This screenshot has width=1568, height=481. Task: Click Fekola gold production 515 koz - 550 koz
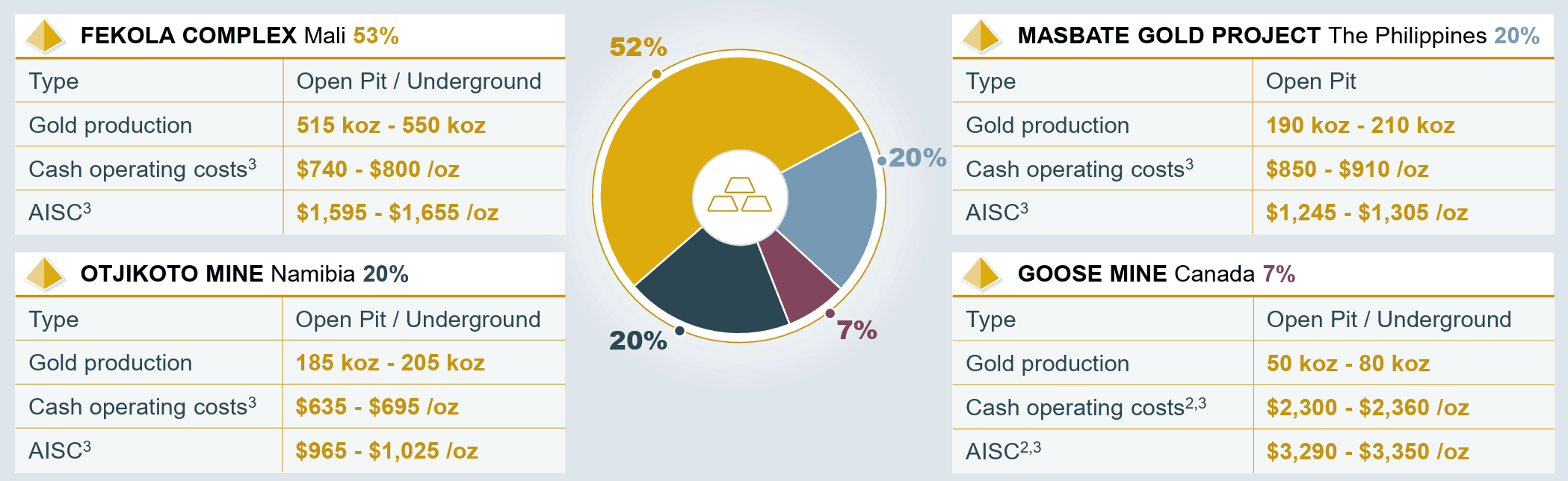[x=391, y=125]
